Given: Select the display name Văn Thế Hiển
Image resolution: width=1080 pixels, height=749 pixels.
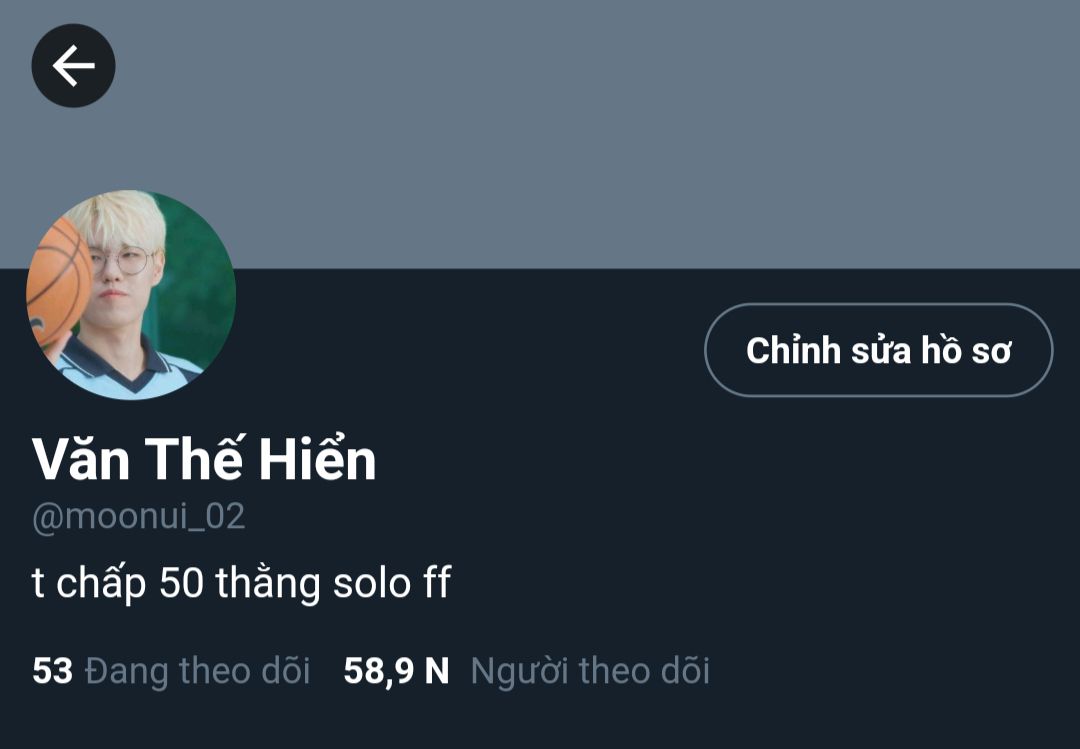Looking at the screenshot, I should tap(204, 460).
